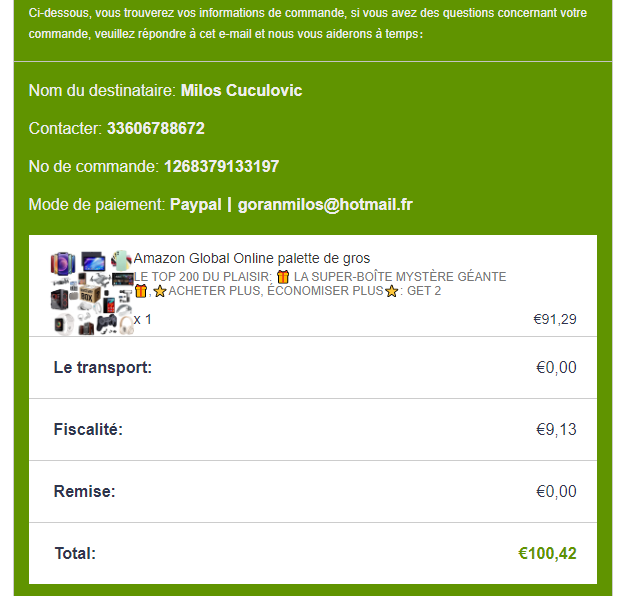The image size is (637, 596).
Task: Click the 'LE TOP 200 DU PLAISIR' description text
Action: coord(203,277)
